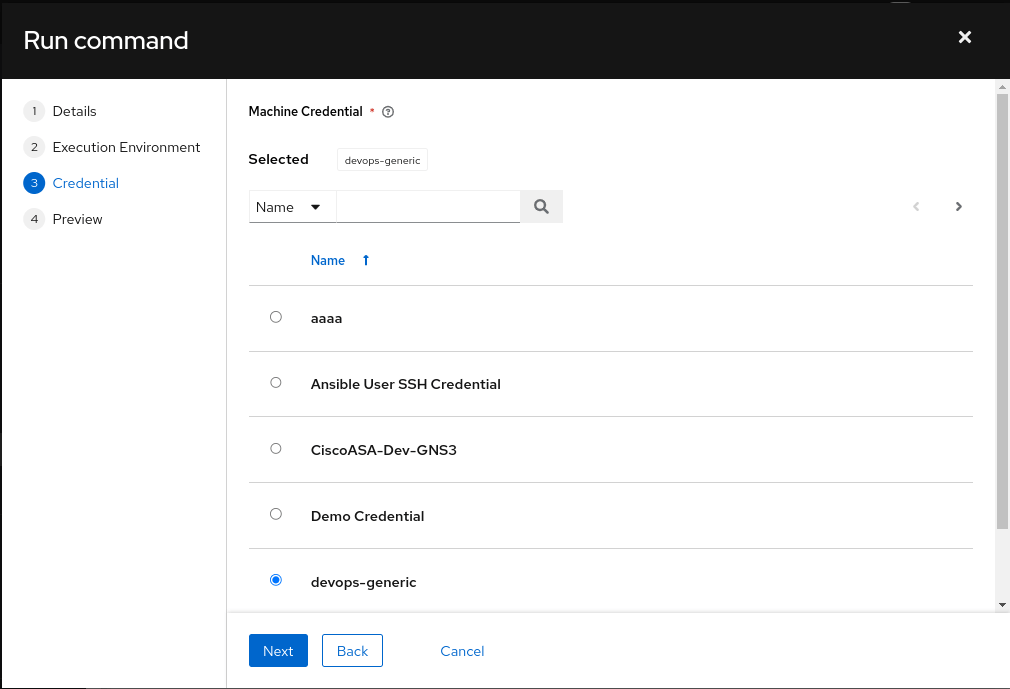Click inside the credential search field
Image resolution: width=1010 pixels, height=689 pixels.
click(428, 206)
